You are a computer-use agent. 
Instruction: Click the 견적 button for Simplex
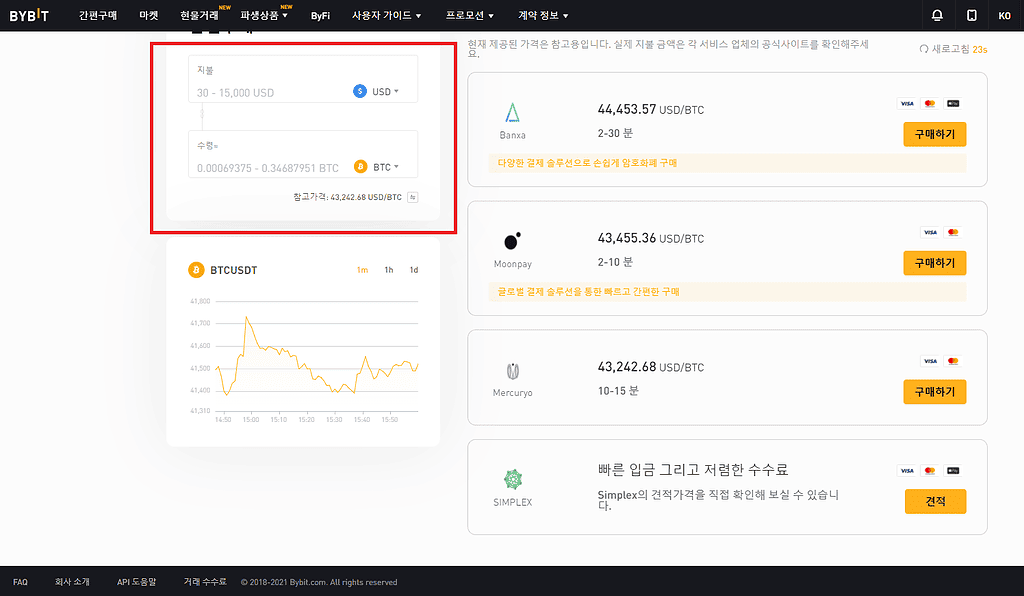[x=935, y=501]
